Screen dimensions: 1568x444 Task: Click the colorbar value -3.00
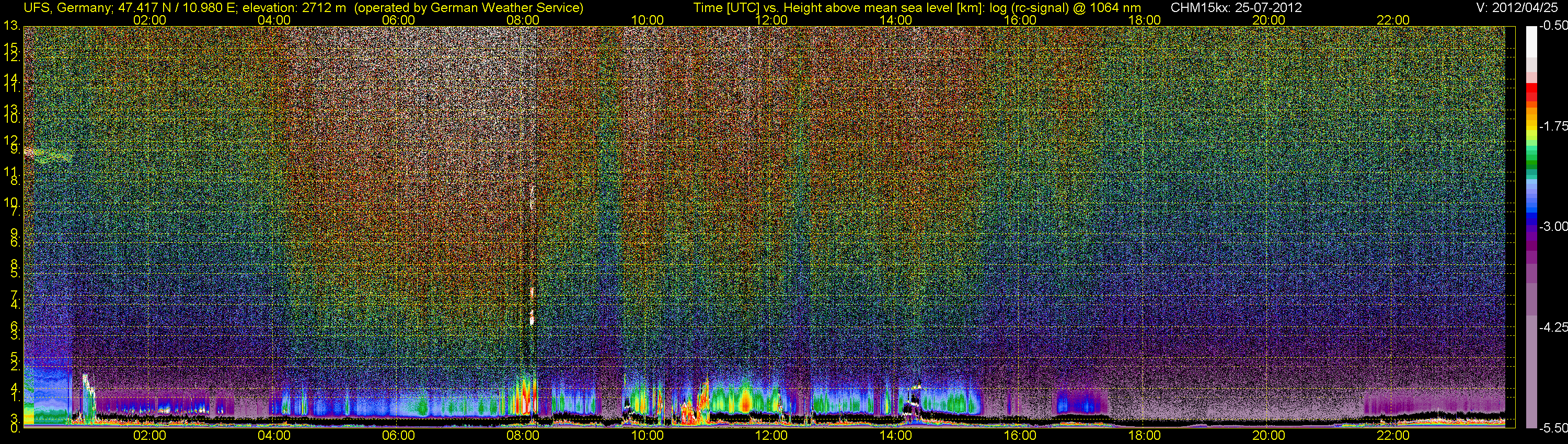click(1553, 226)
